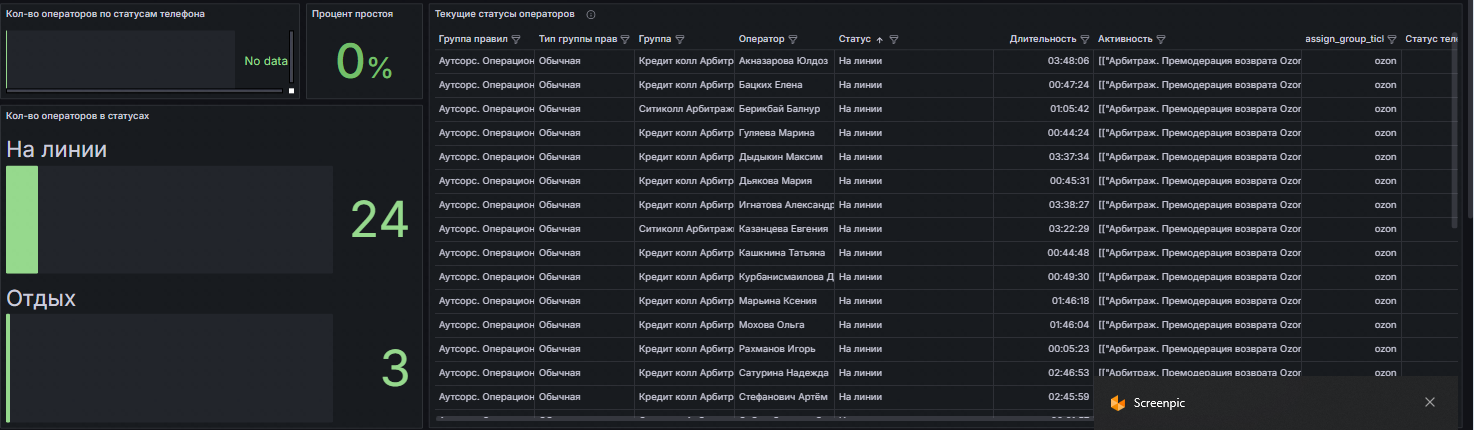Click Ситиколл Арбитраж cell in Казанцева Евгения row
Viewport: 1474px width, 430px height.
(684, 229)
